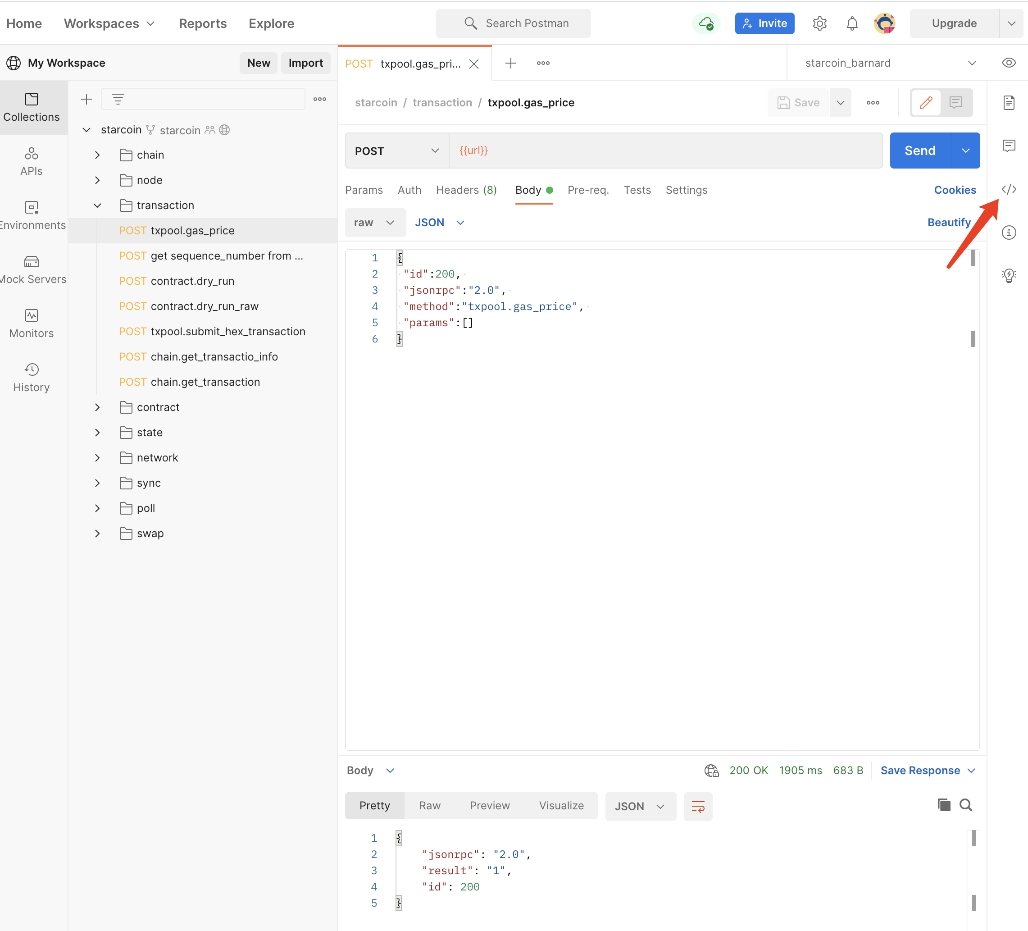Click the plus icon to create collection
Image resolution: width=1028 pixels, height=931 pixels.
coord(86,99)
